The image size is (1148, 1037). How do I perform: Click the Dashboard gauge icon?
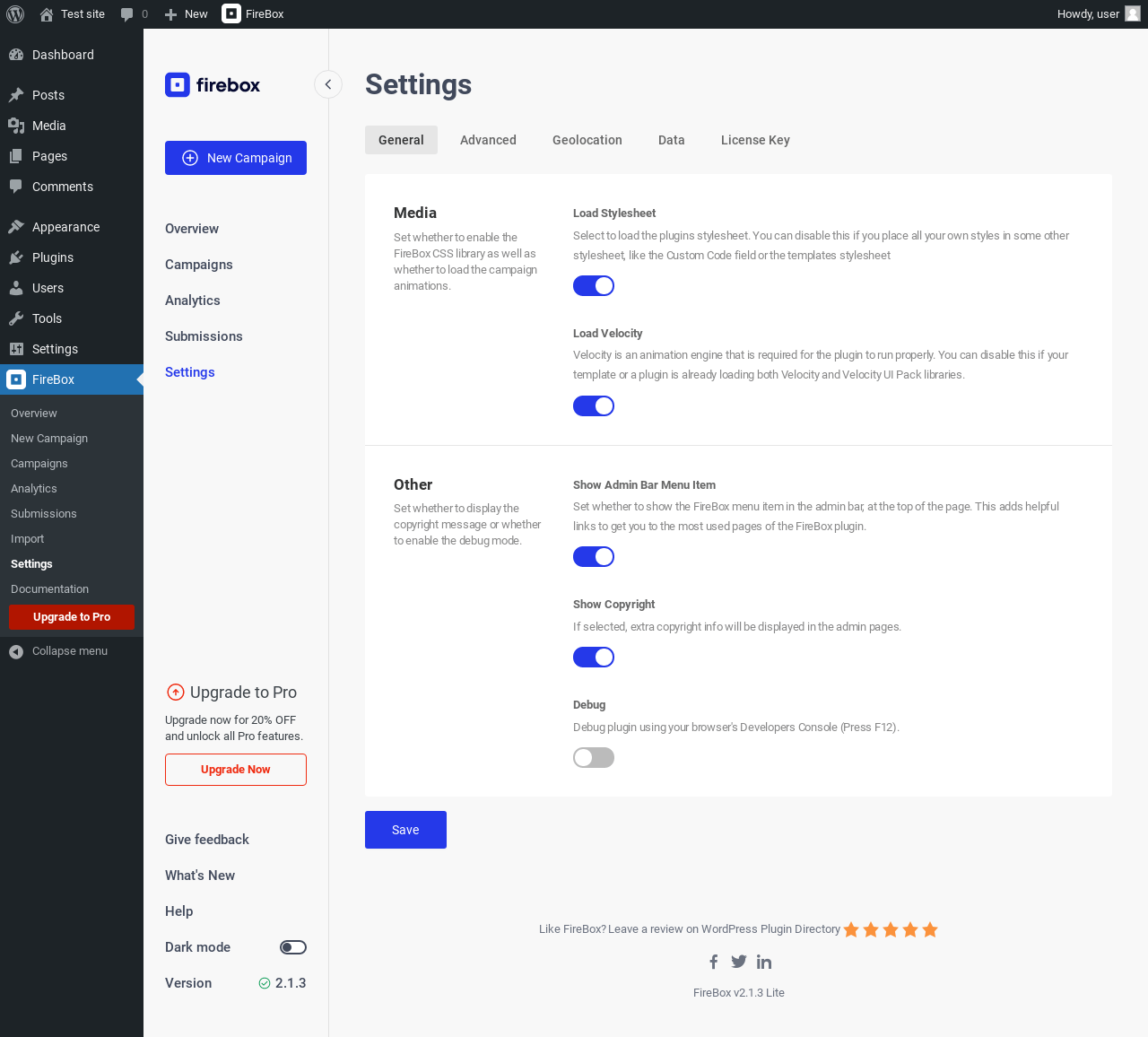coord(16,55)
